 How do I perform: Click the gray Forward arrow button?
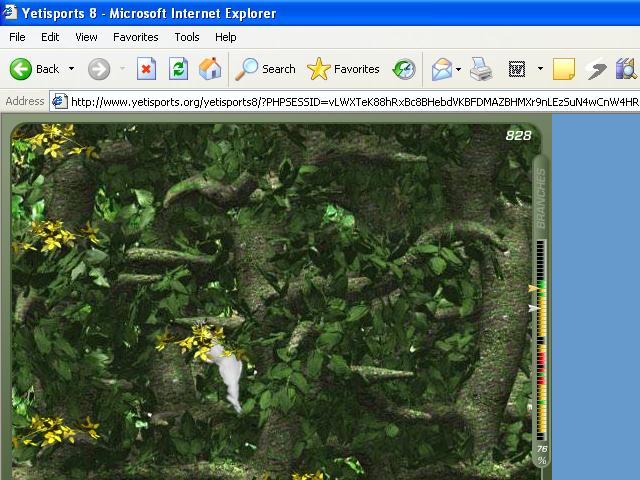tap(99, 69)
